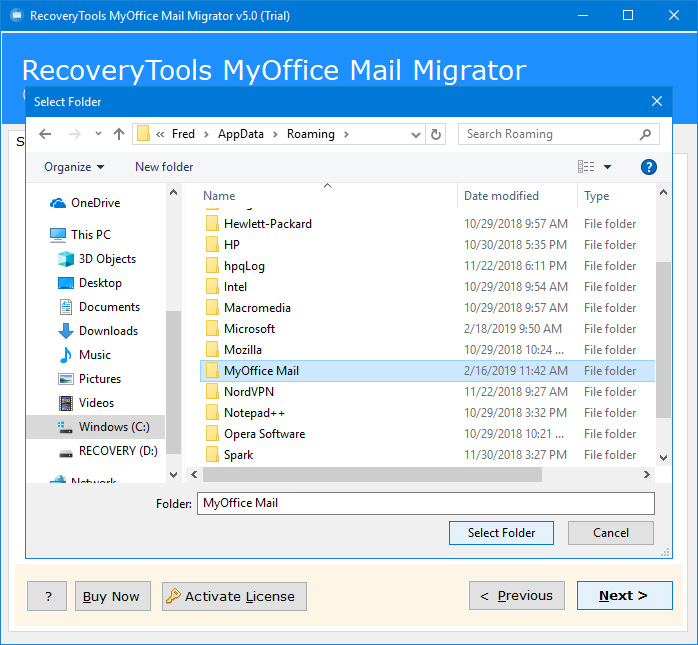Click Roaming in the address path
698x645 pixels.
(311, 134)
